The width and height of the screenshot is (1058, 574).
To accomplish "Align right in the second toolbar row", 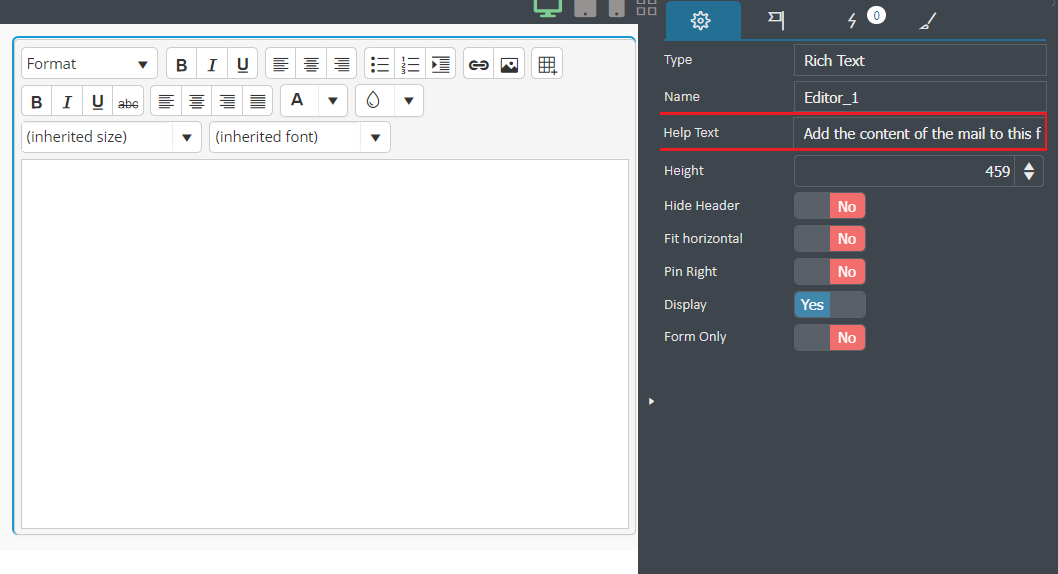I will point(227,101).
